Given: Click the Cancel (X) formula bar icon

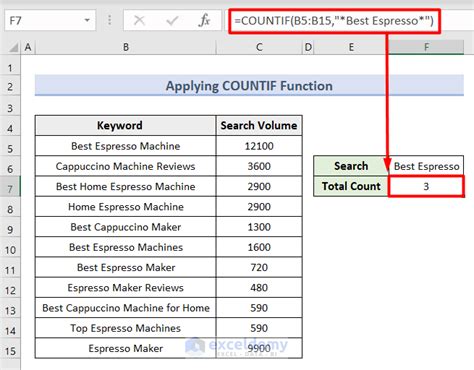Looking at the screenshot, I should (139, 21).
